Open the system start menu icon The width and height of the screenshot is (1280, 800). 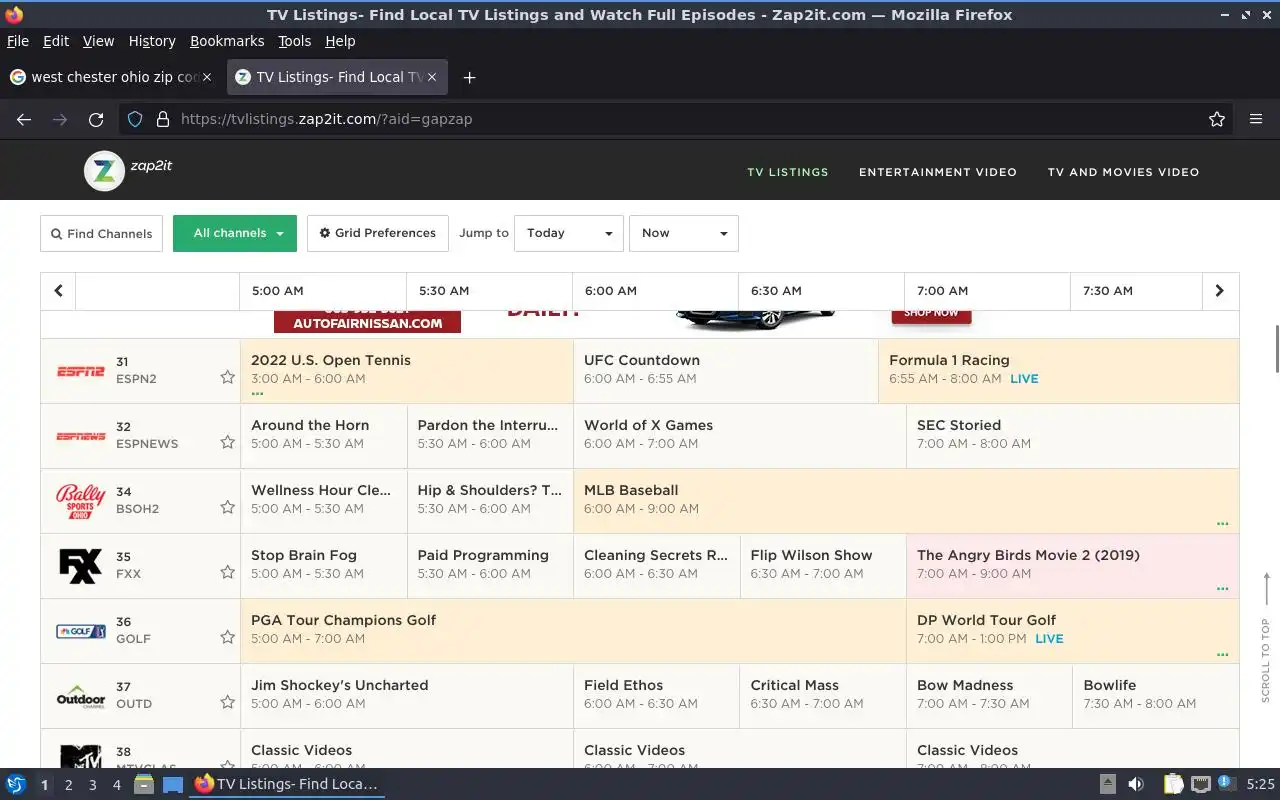[16, 785]
